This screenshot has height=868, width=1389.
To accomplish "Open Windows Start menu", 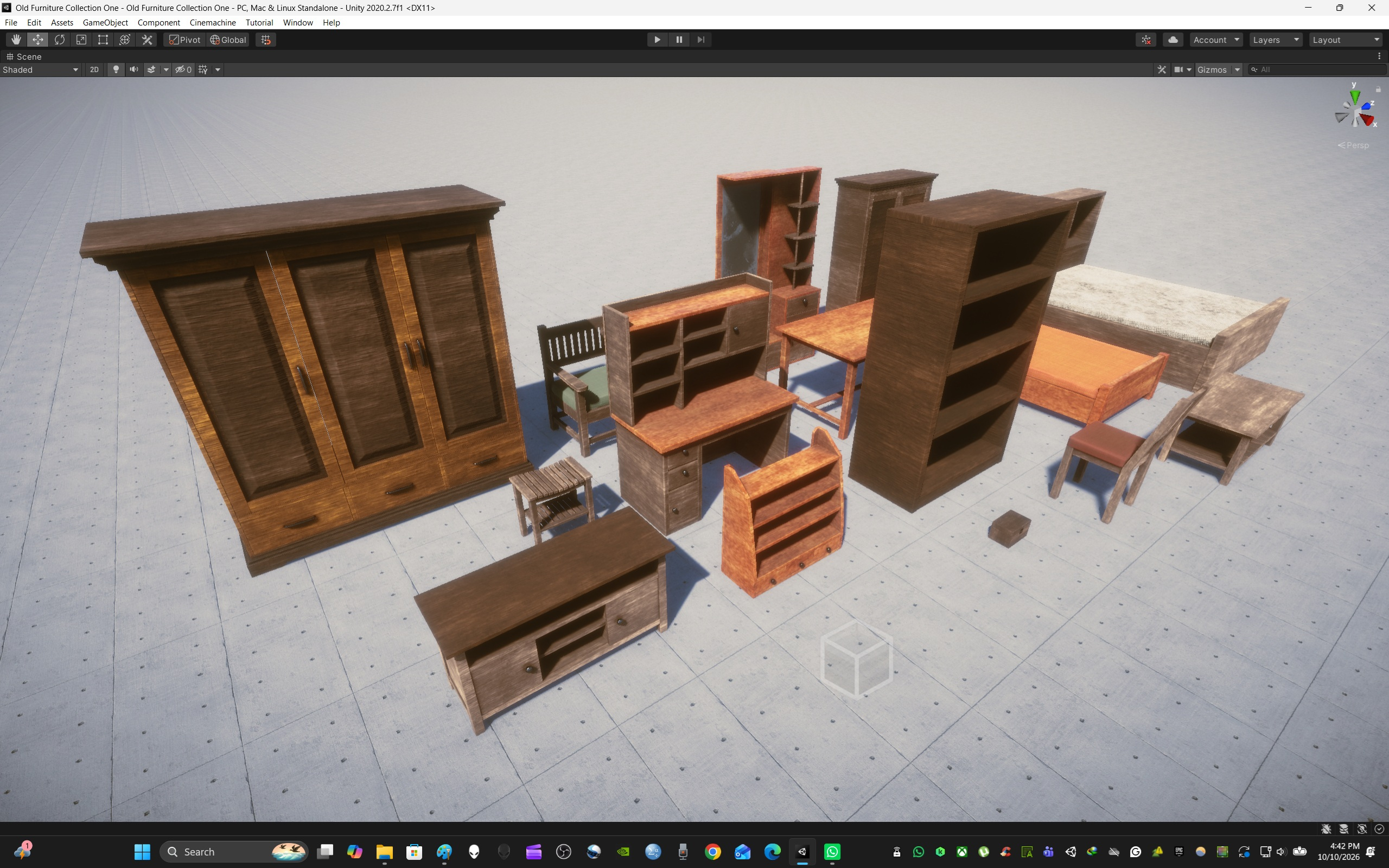I will click(x=142, y=852).
